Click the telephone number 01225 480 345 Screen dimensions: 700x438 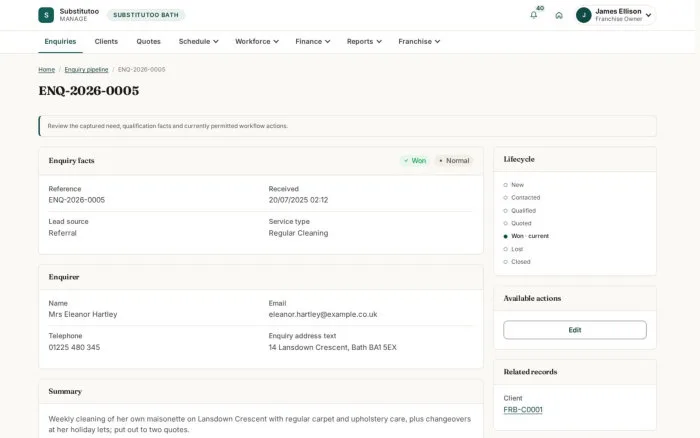(x=74, y=347)
